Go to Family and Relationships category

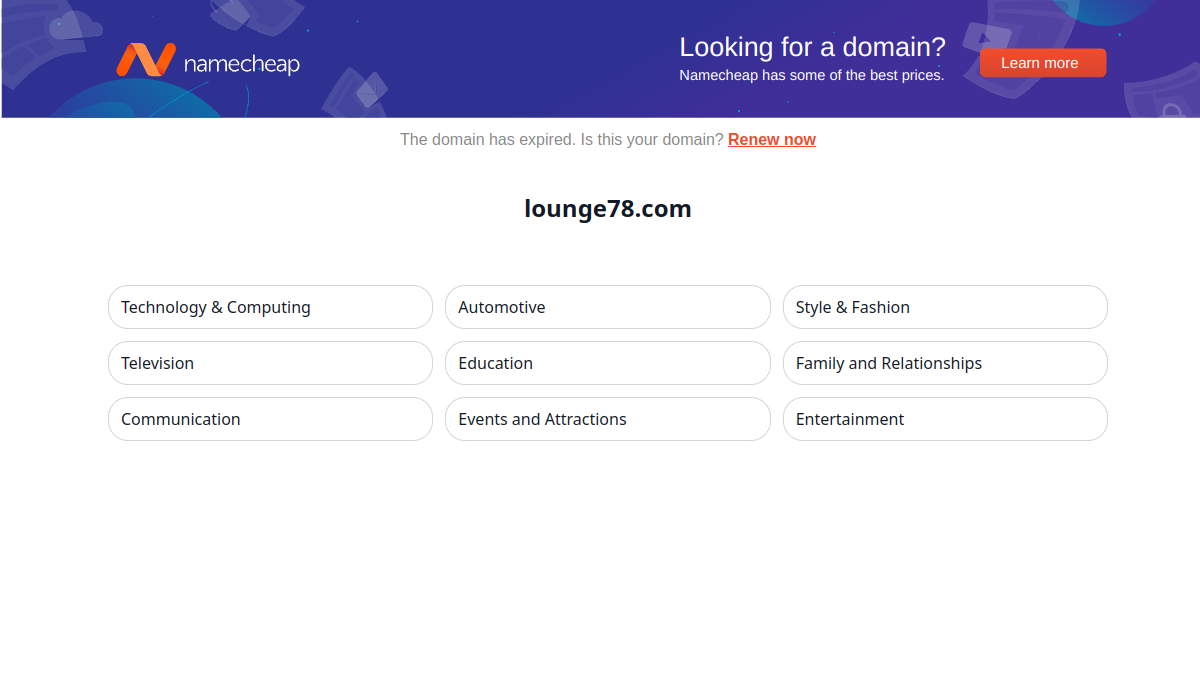point(945,363)
